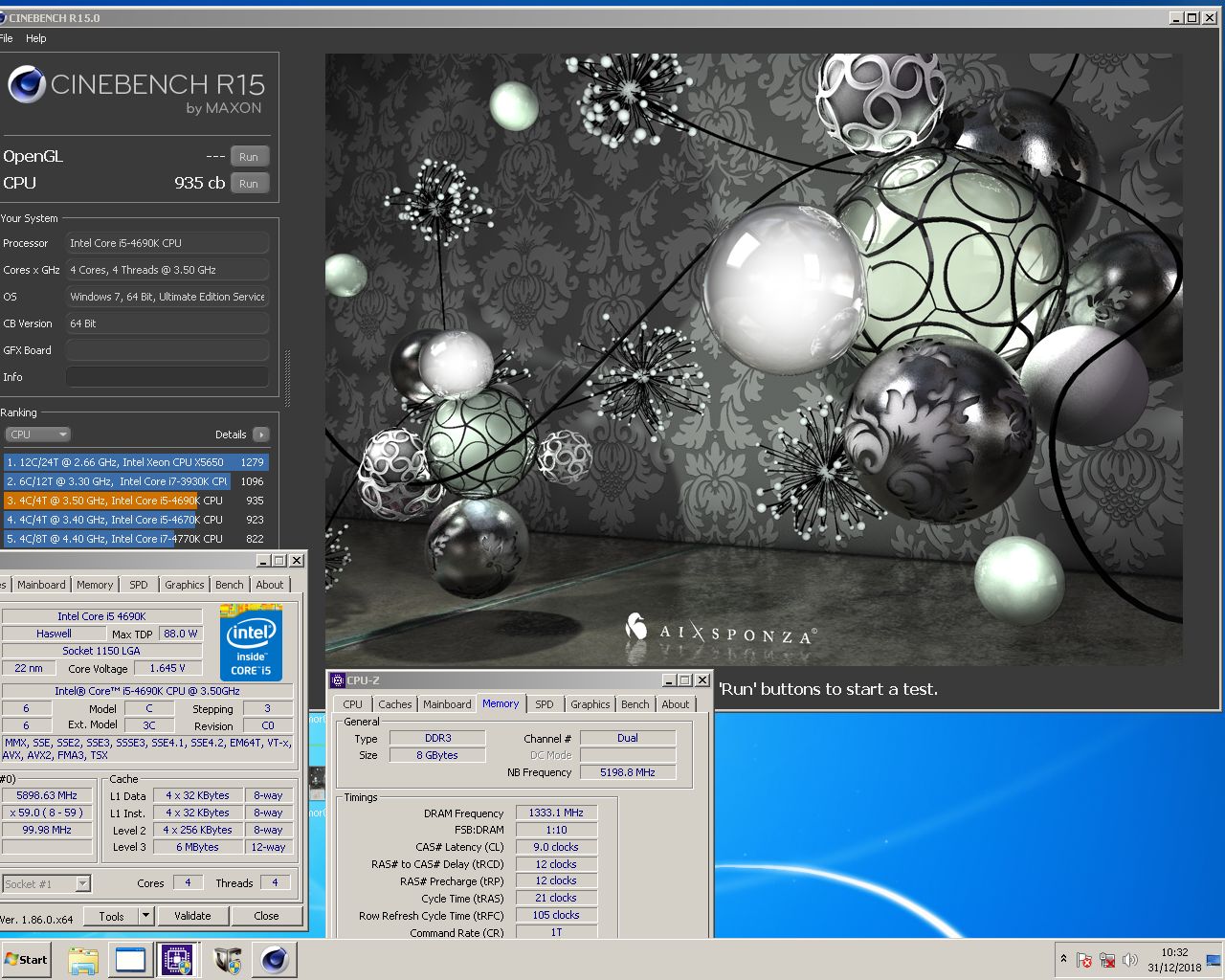Open Bench tab in front CPU-Z window
The image size is (1225, 980).
pyautogui.click(x=635, y=704)
